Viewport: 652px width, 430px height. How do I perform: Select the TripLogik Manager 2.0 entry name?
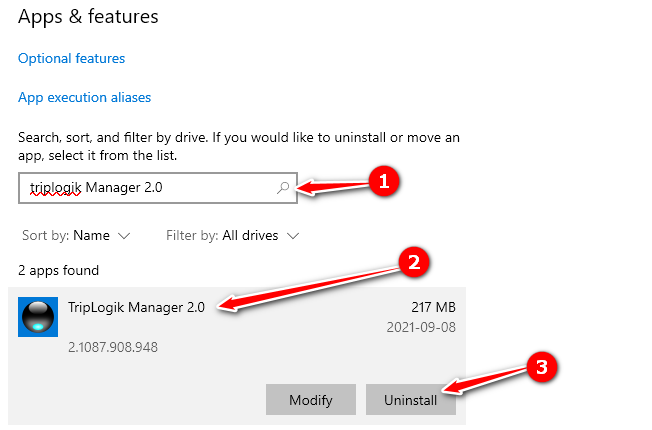click(136, 307)
